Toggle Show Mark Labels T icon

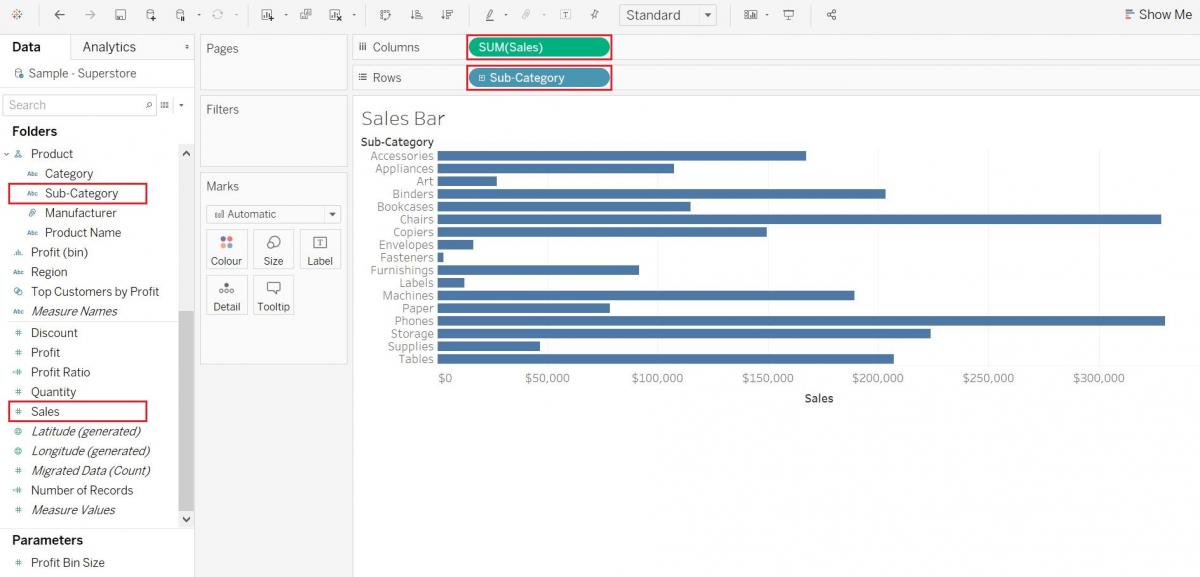(565, 15)
